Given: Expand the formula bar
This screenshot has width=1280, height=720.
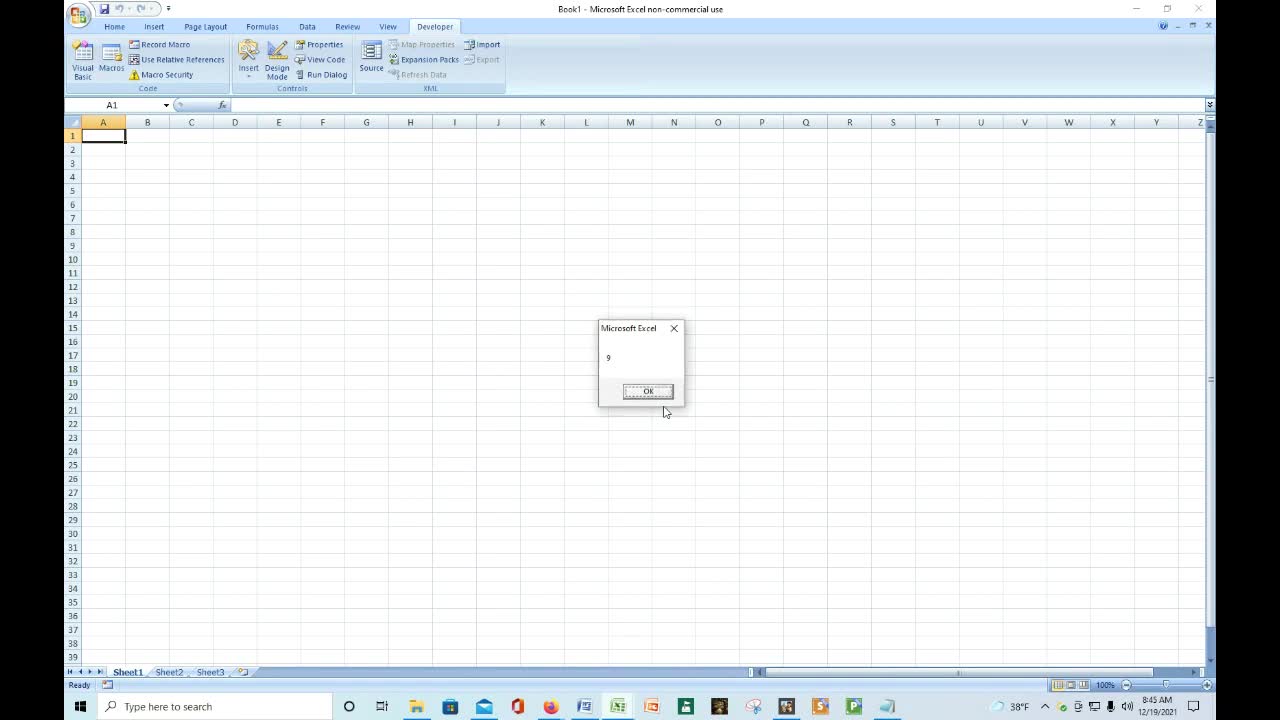Looking at the screenshot, I should tap(1209, 105).
